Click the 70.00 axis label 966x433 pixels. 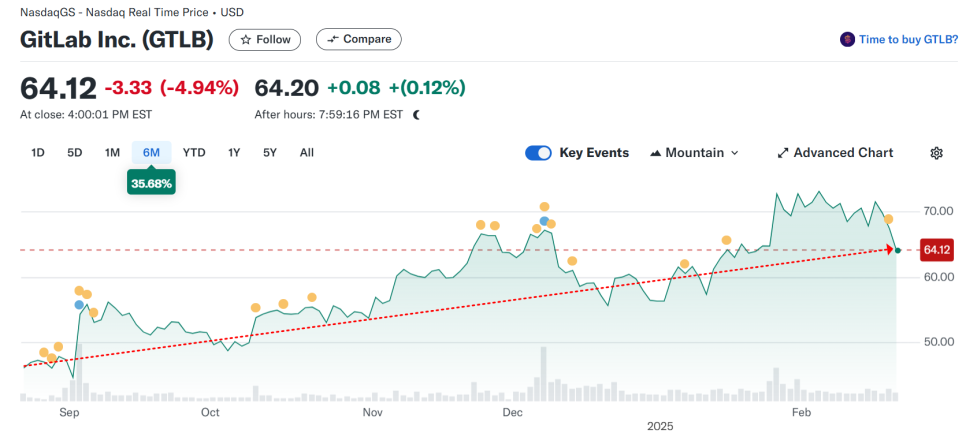coord(938,211)
